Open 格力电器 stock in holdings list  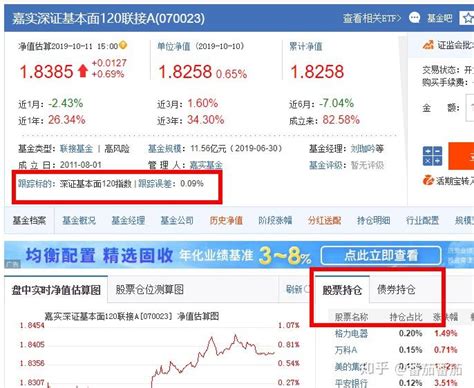coord(351,333)
